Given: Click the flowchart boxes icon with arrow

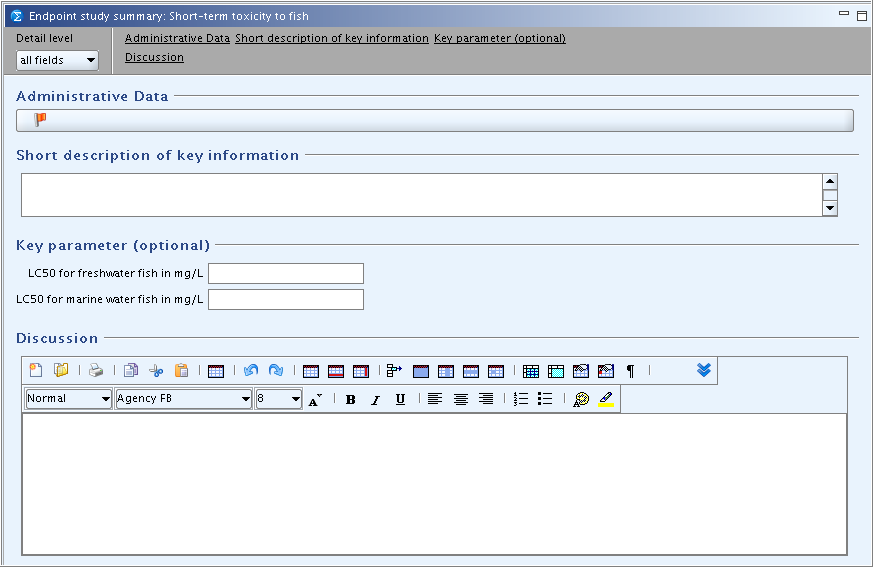Looking at the screenshot, I should [x=395, y=370].
